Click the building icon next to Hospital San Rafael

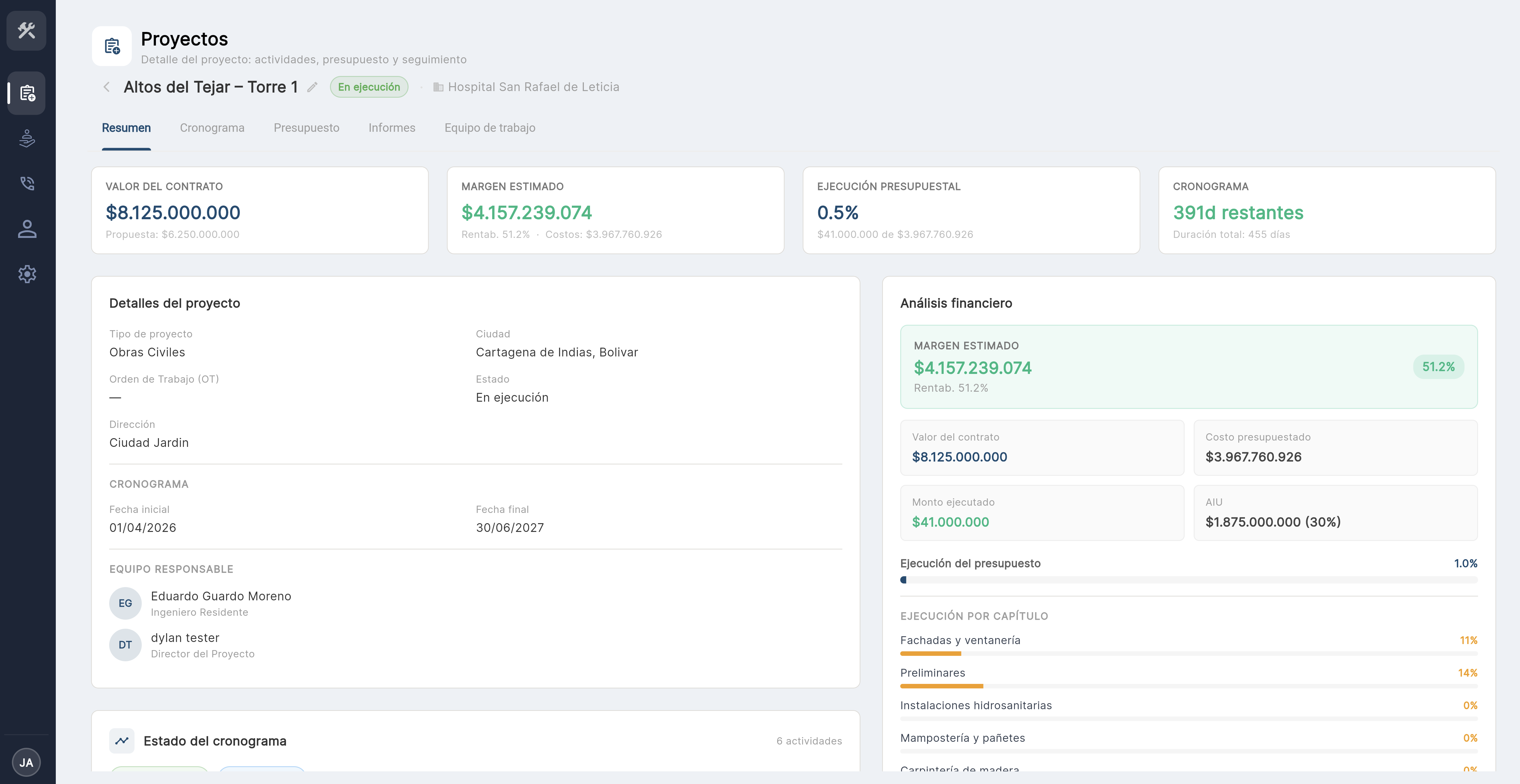coord(439,87)
